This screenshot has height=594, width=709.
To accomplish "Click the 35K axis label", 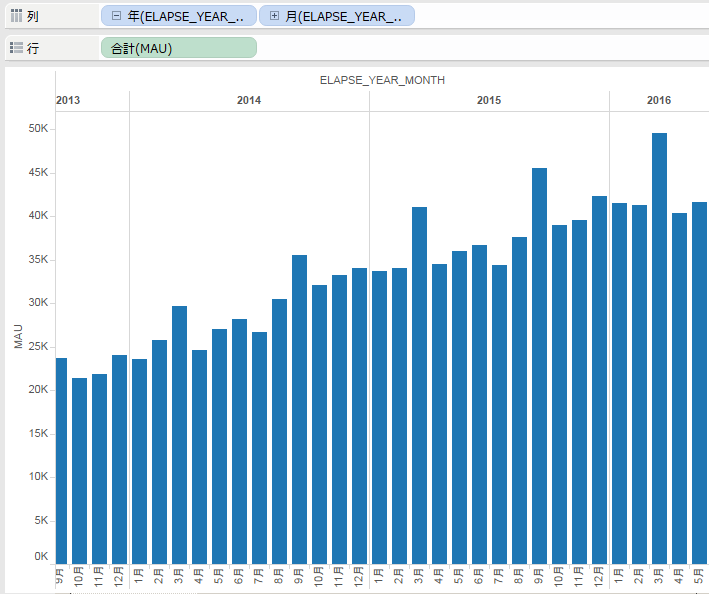I will coord(38,259).
